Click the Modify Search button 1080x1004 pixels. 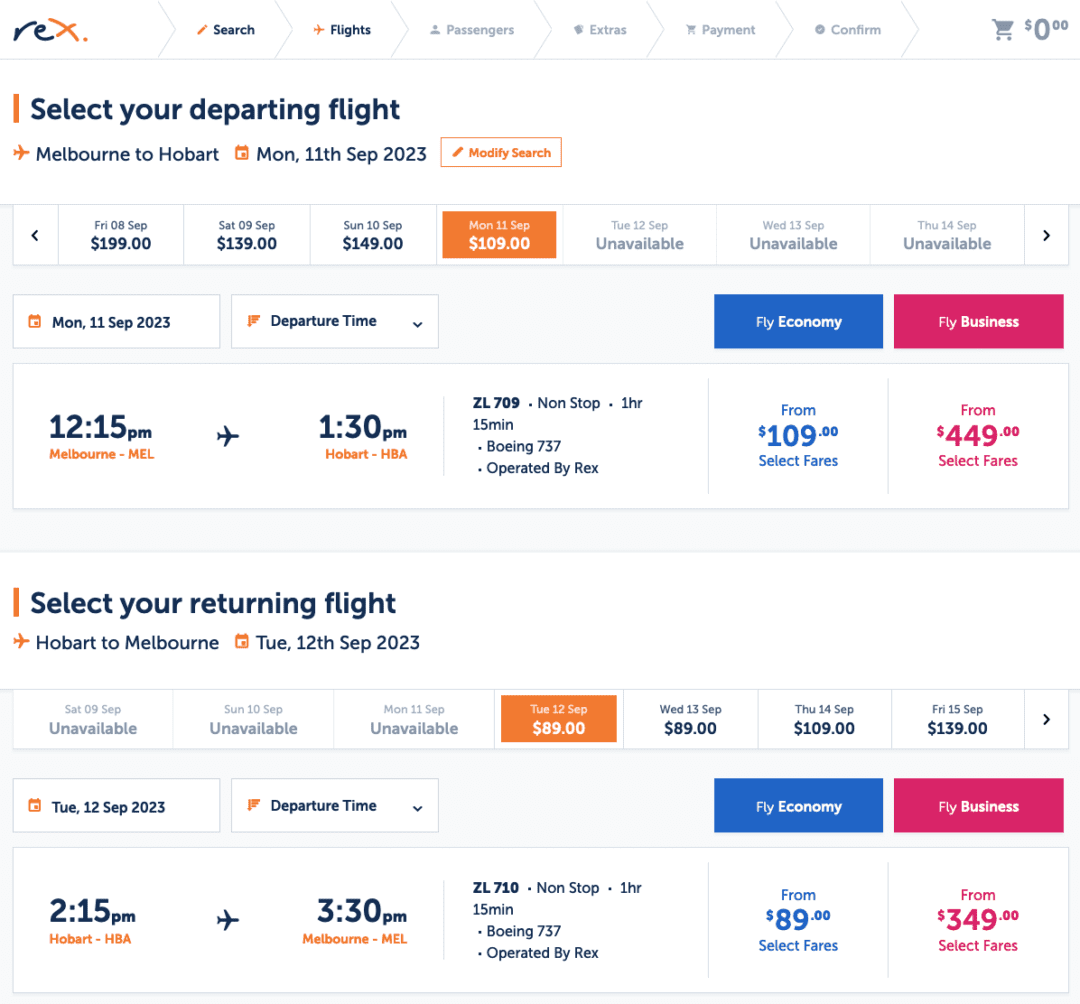point(500,152)
